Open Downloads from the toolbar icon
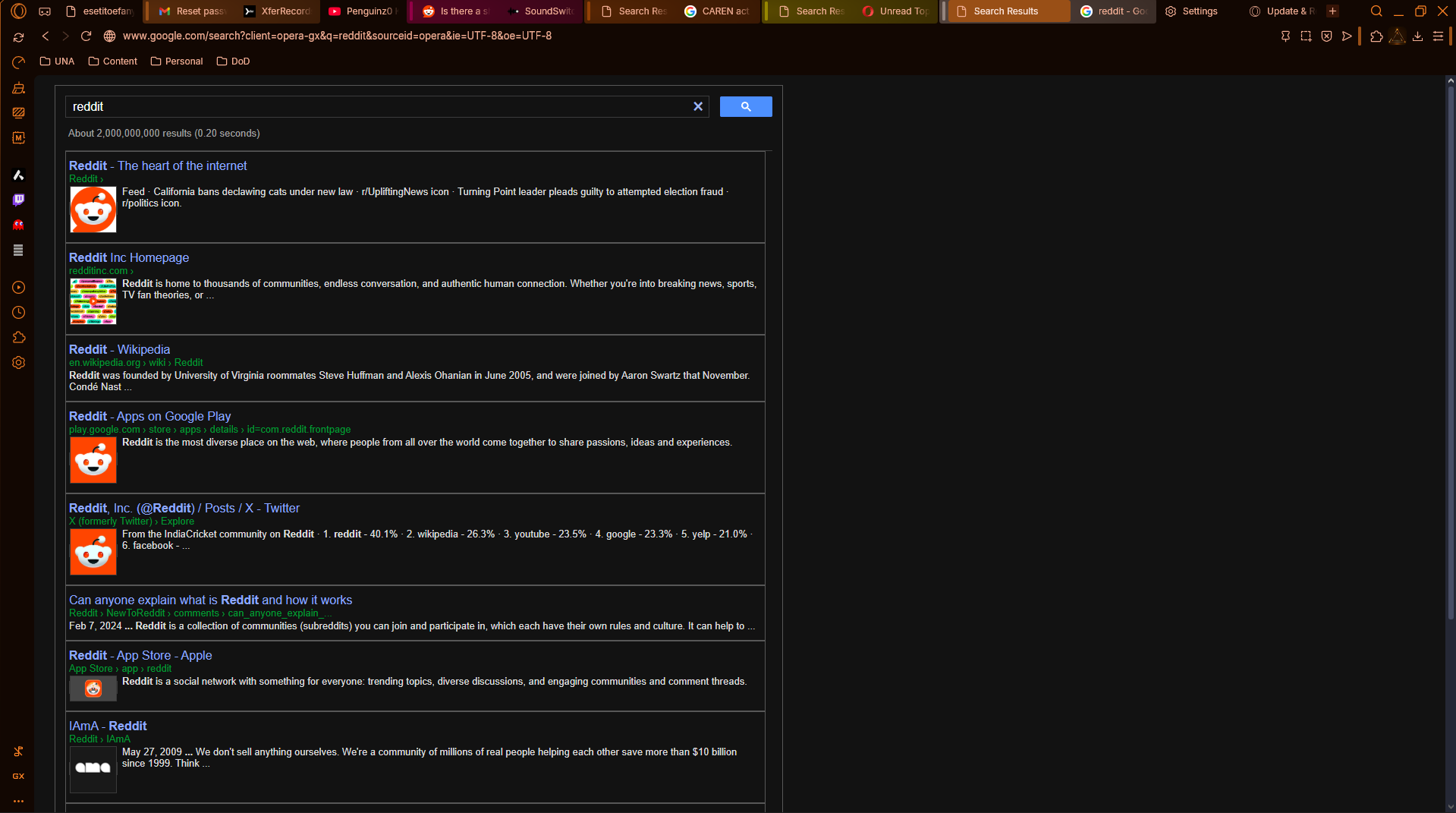The width and height of the screenshot is (1456, 813). click(x=1417, y=36)
